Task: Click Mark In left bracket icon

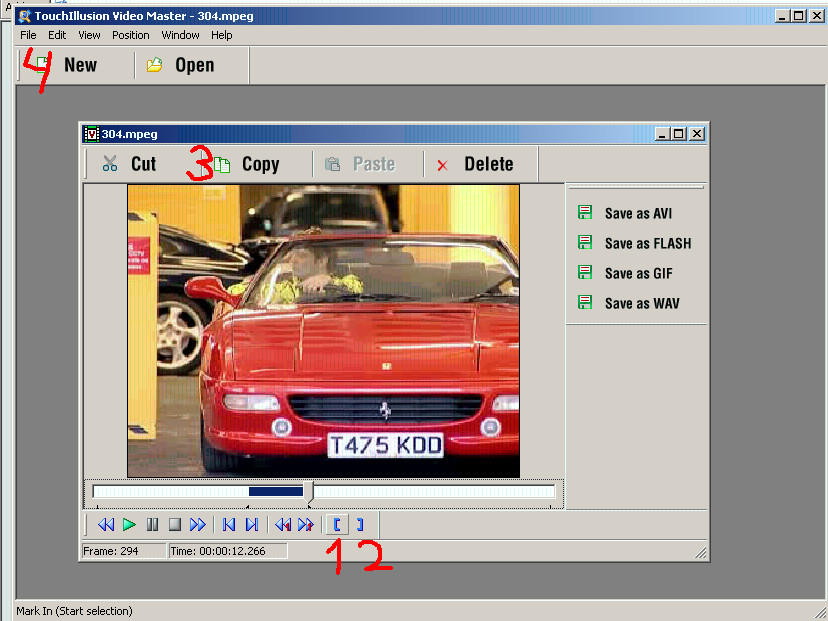Action: (337, 524)
